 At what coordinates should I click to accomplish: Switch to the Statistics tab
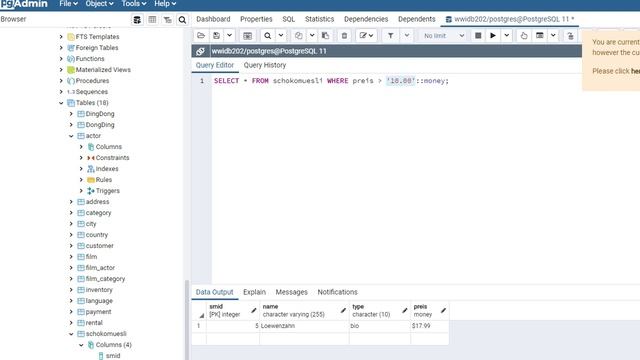tap(319, 19)
